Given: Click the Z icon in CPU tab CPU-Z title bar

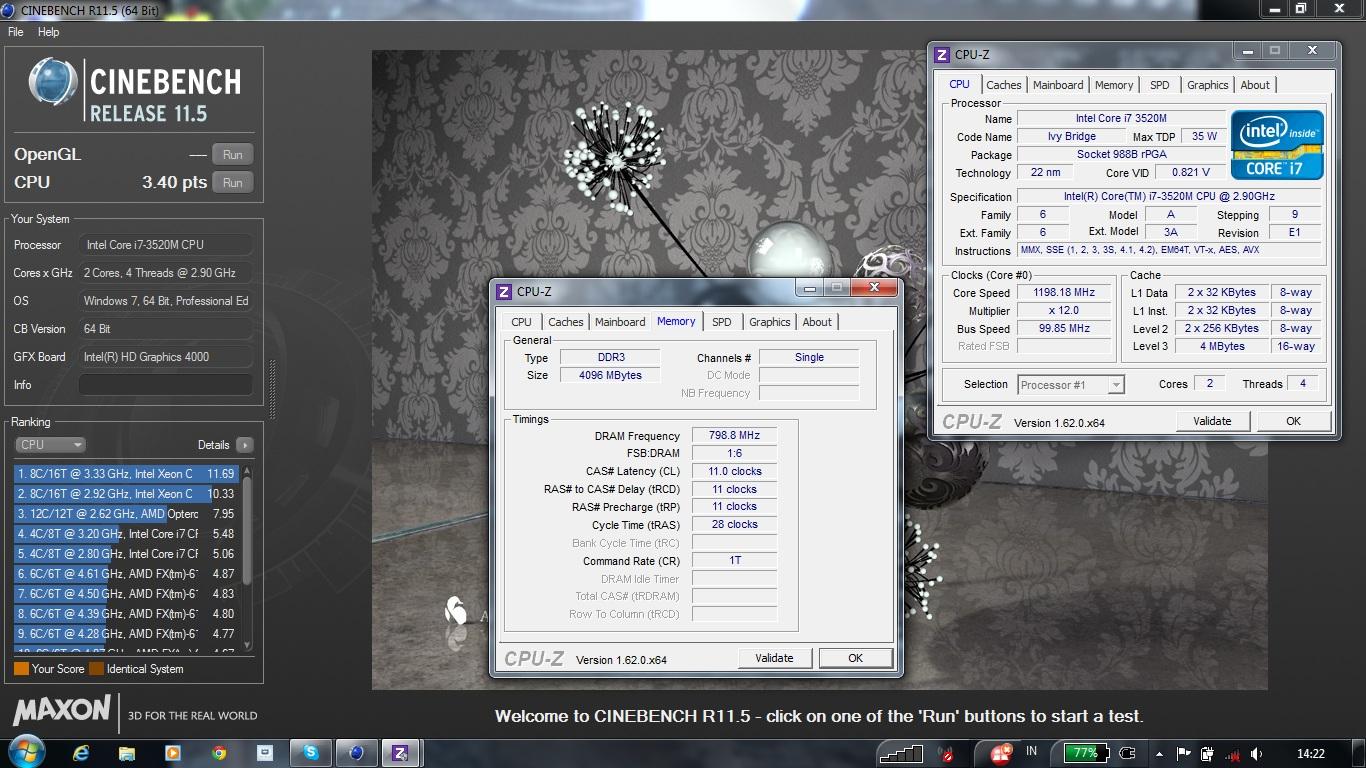Looking at the screenshot, I should [942, 55].
